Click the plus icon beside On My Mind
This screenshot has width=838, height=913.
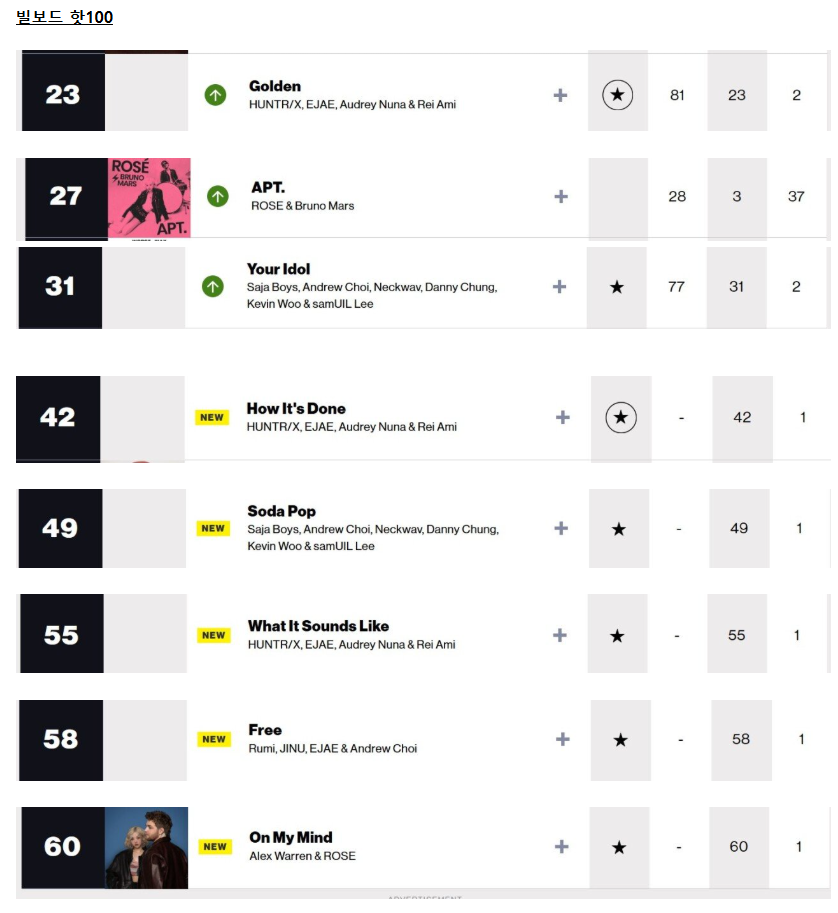point(561,846)
